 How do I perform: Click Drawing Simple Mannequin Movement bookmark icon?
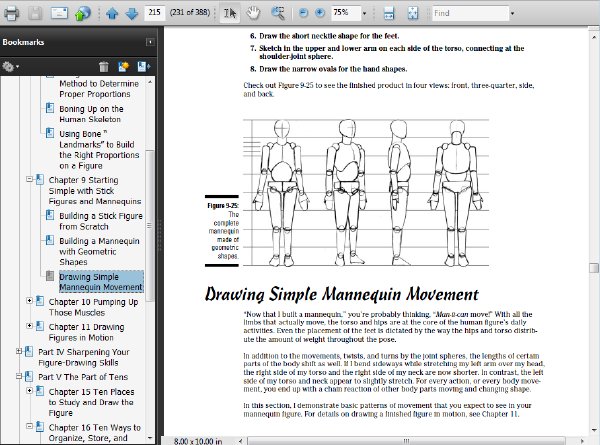(x=50, y=275)
